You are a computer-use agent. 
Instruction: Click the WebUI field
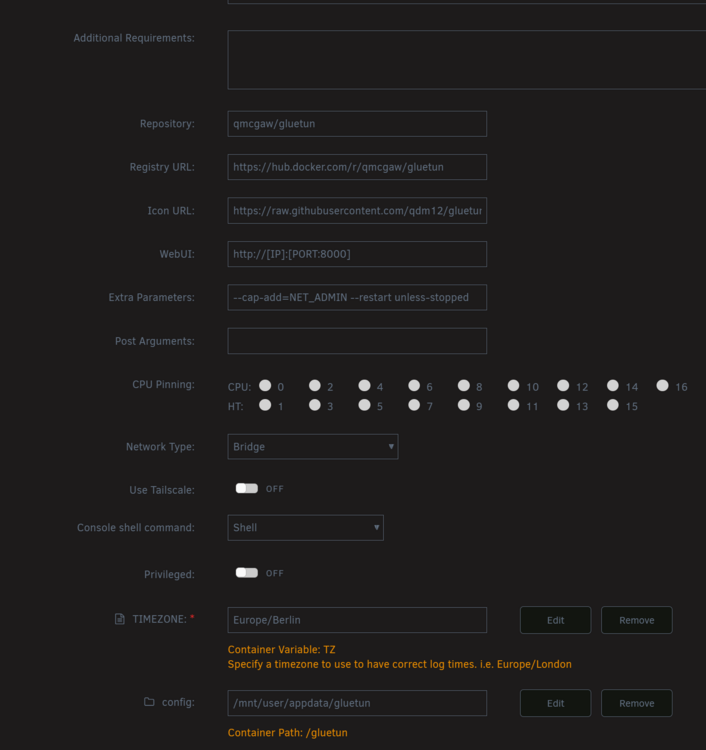tap(357, 254)
